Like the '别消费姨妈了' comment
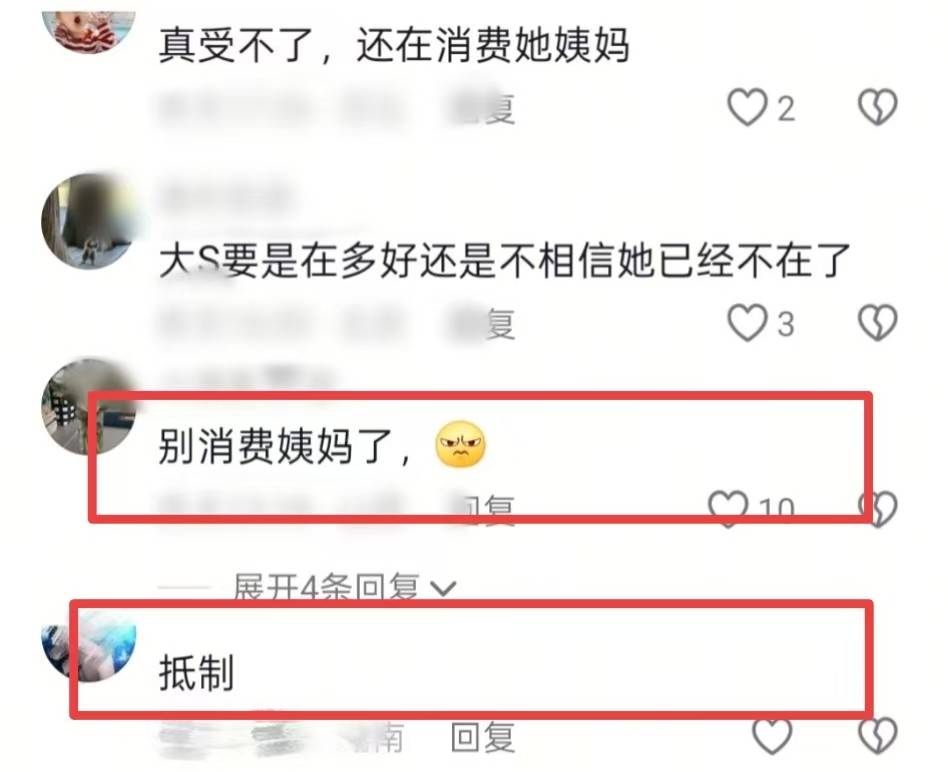The height and width of the screenshot is (772, 948). [x=728, y=508]
